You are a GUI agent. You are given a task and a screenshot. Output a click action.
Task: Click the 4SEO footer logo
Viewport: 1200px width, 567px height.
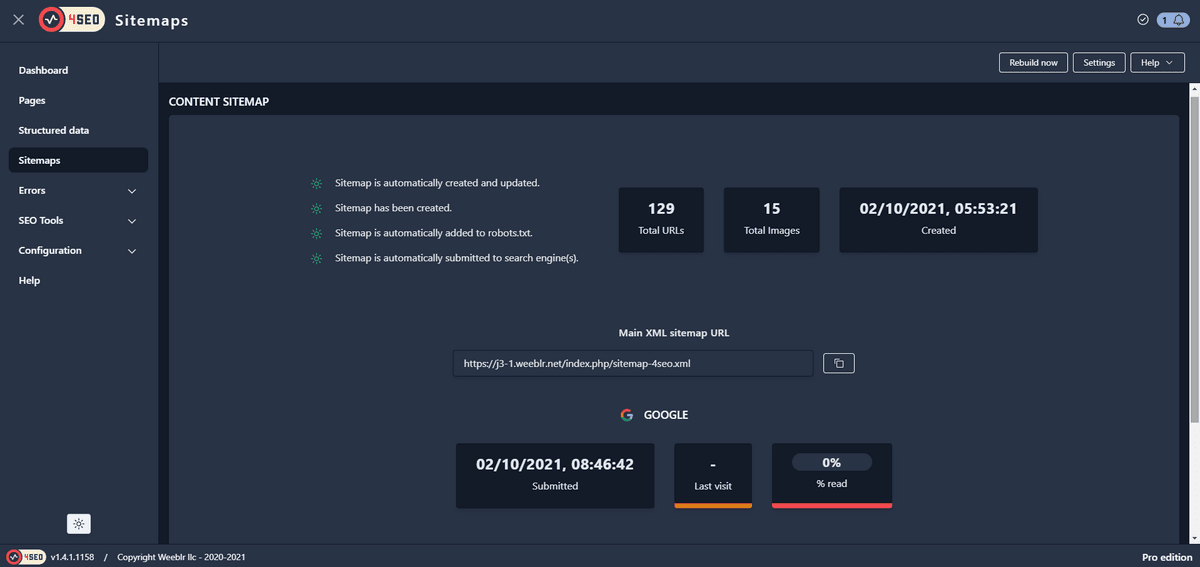click(26, 557)
